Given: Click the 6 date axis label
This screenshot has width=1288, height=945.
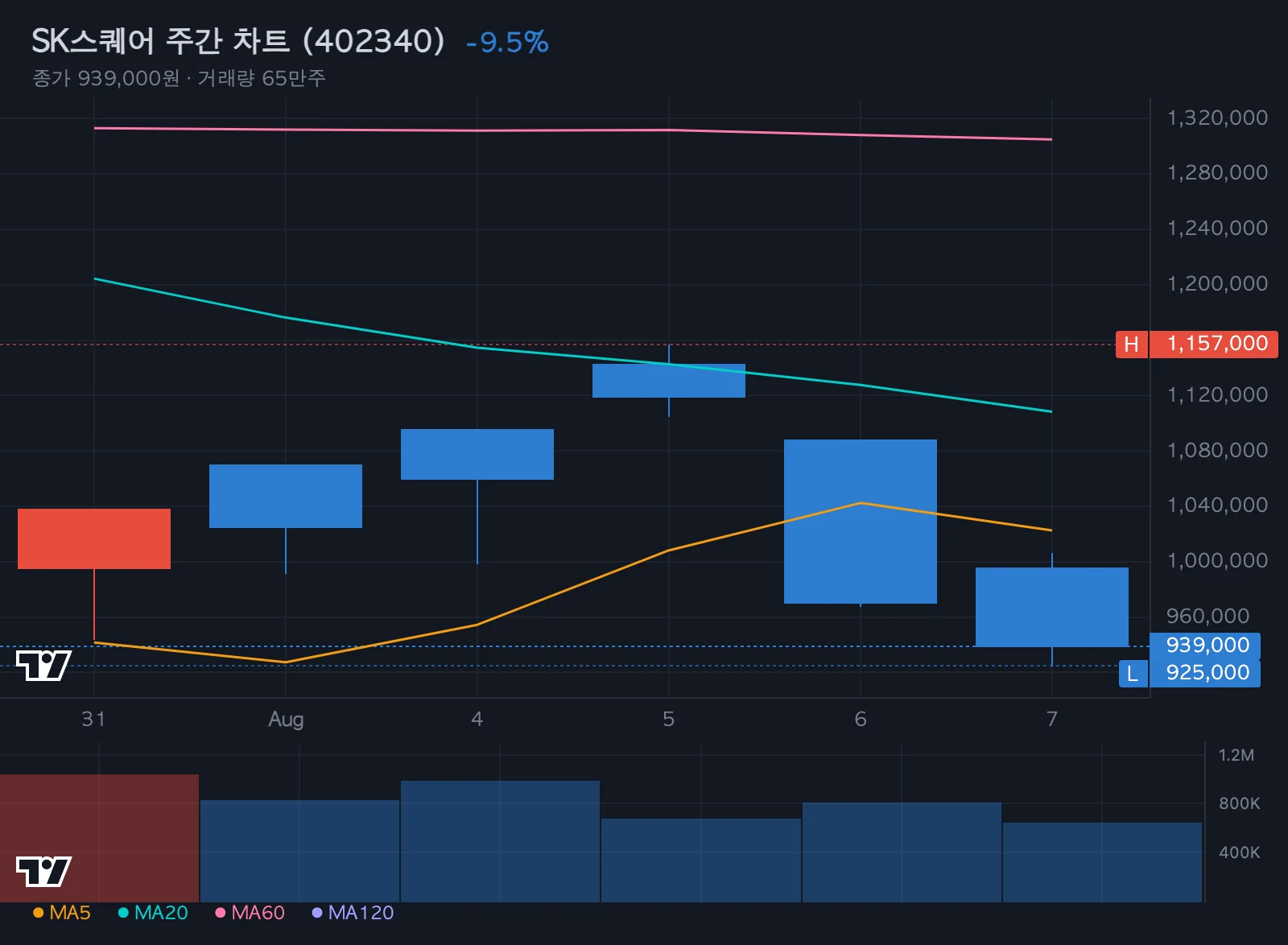Looking at the screenshot, I should point(861,719).
